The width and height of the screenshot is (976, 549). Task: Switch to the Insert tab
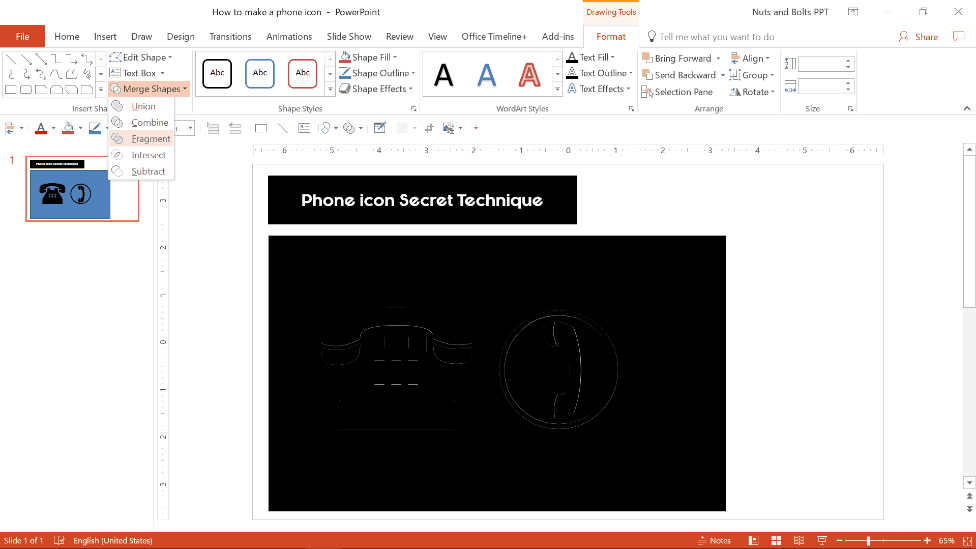coord(105,37)
